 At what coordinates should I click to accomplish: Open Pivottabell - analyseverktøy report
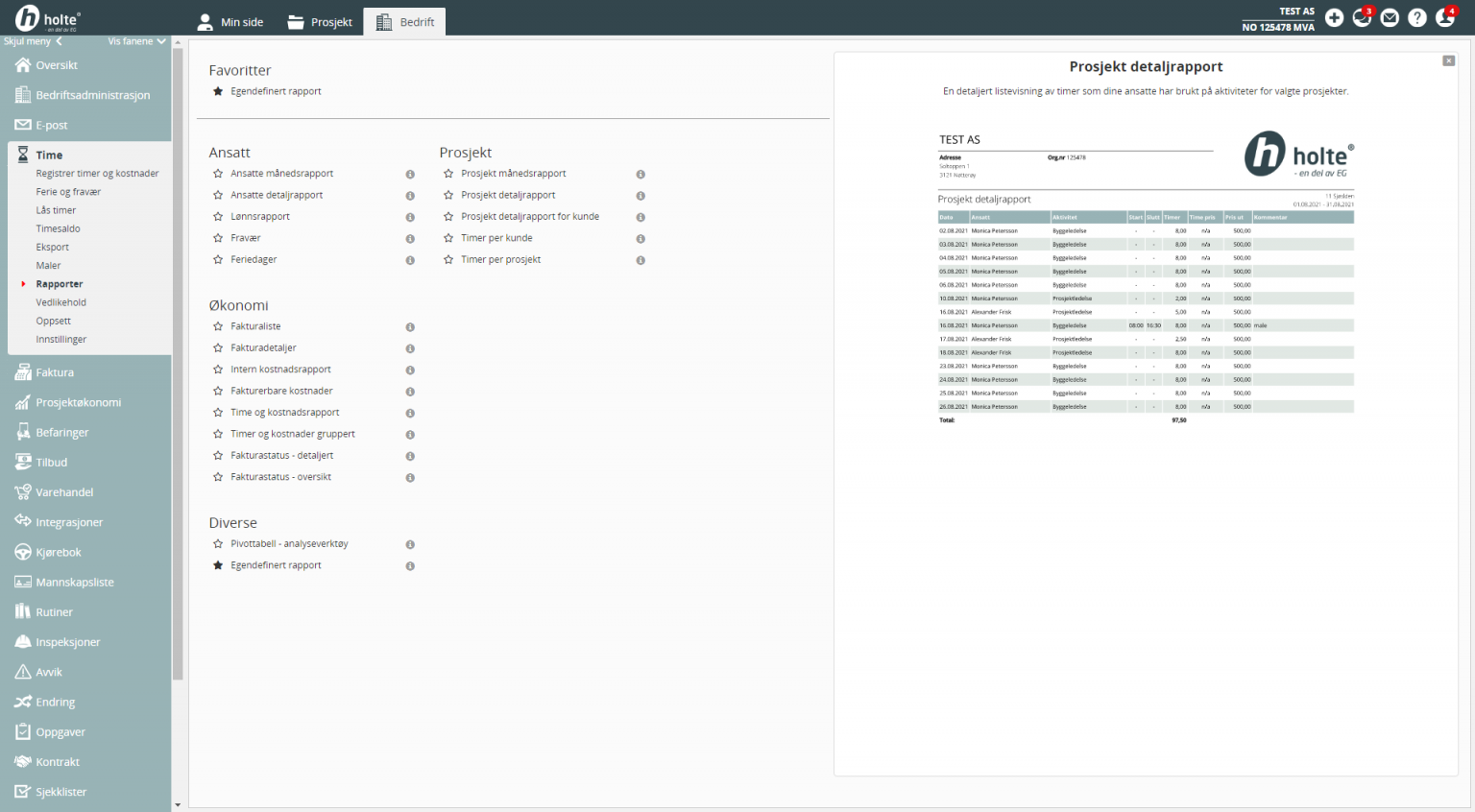289,544
